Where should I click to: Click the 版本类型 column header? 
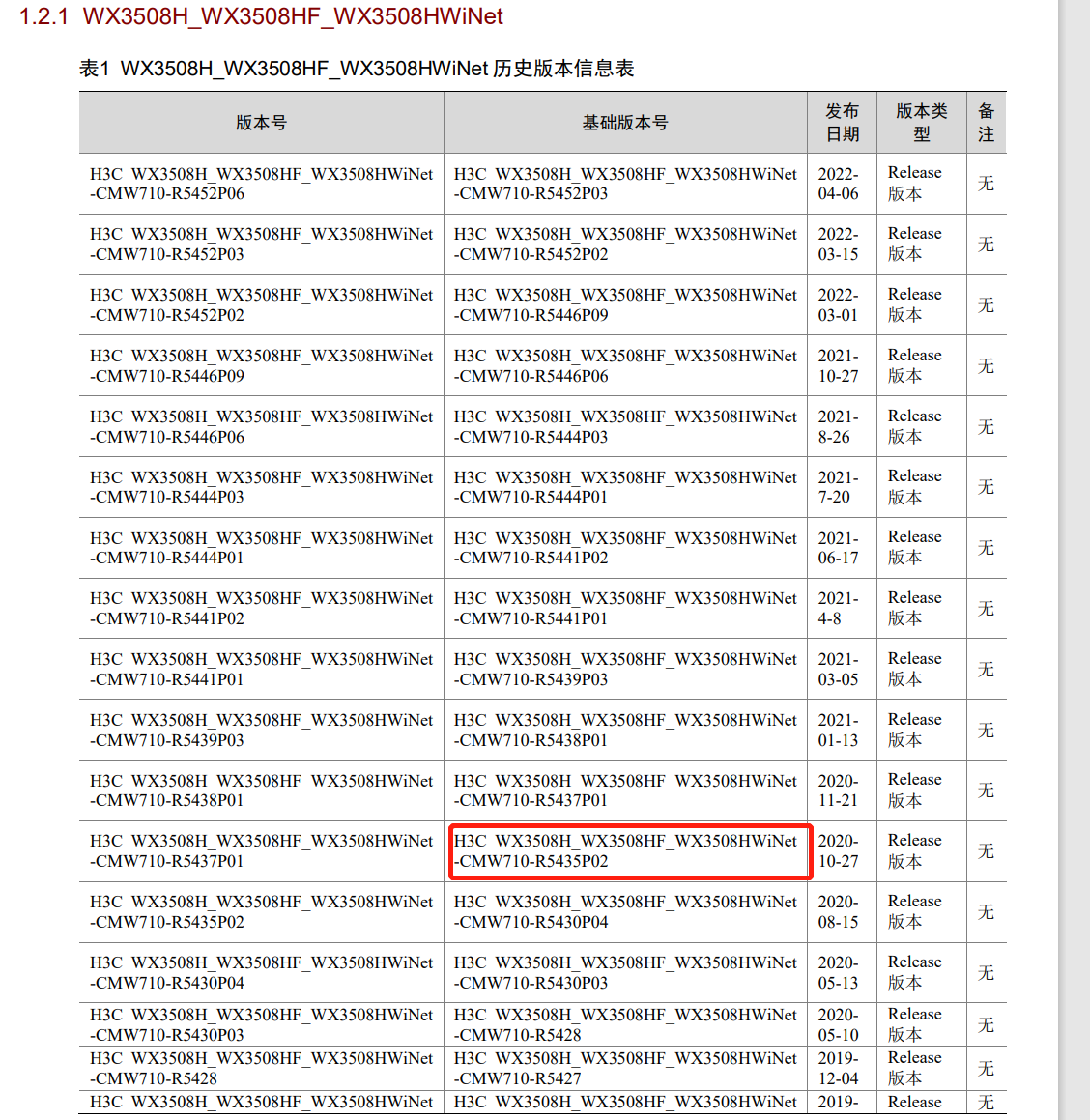pos(922,123)
